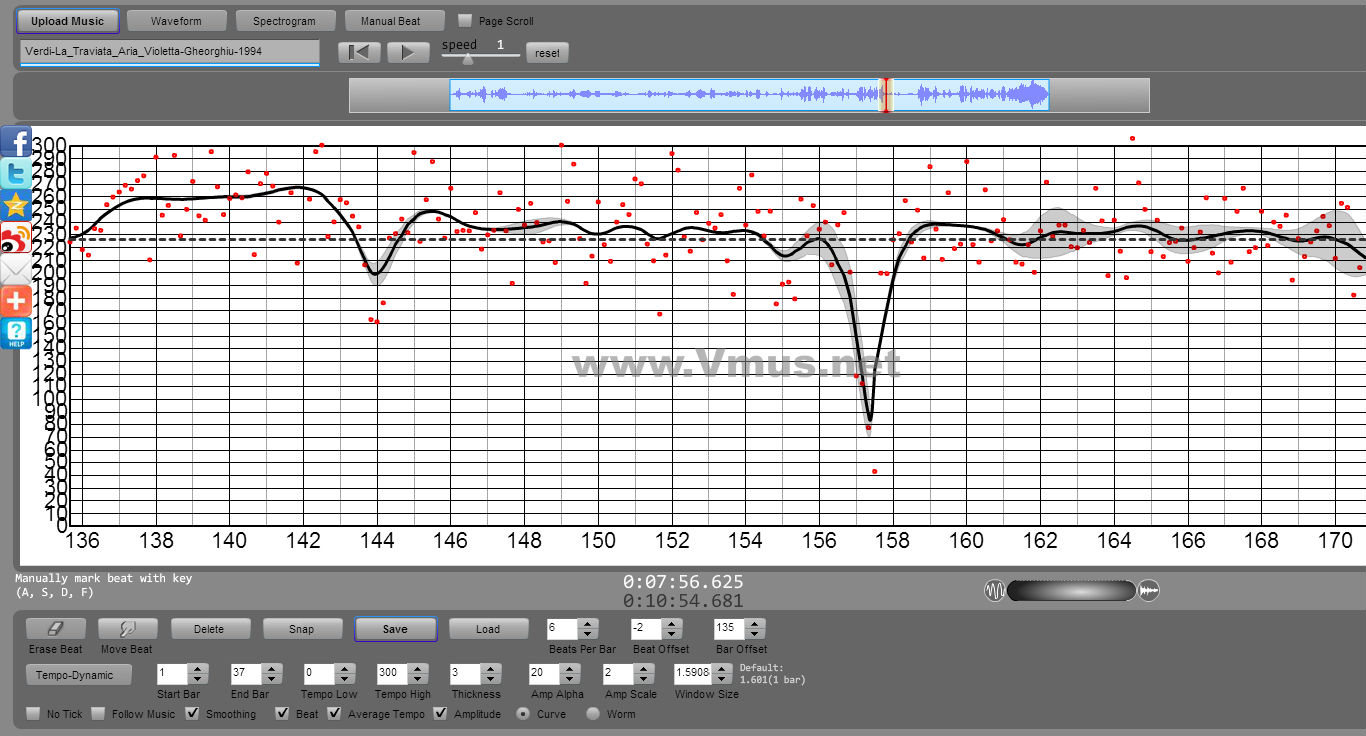Click the track name text field
Viewport: 1366px width, 736px height.
[169, 51]
